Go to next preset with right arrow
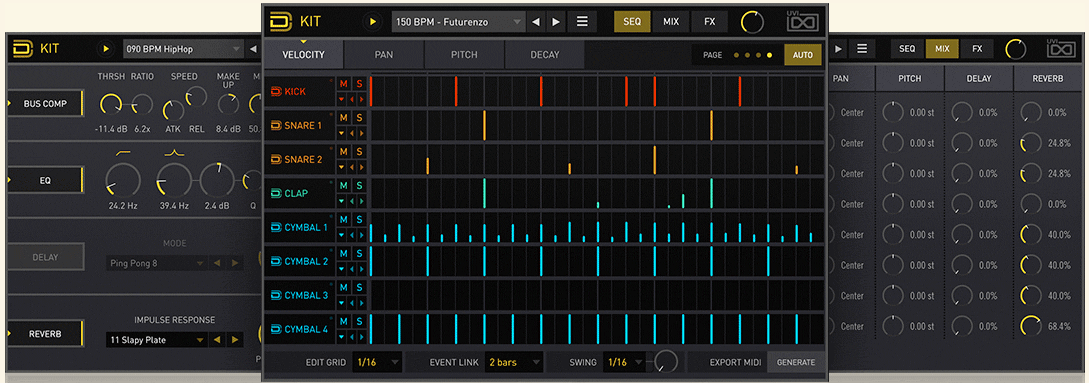Viewport: 1089px width, 383px height. click(556, 22)
